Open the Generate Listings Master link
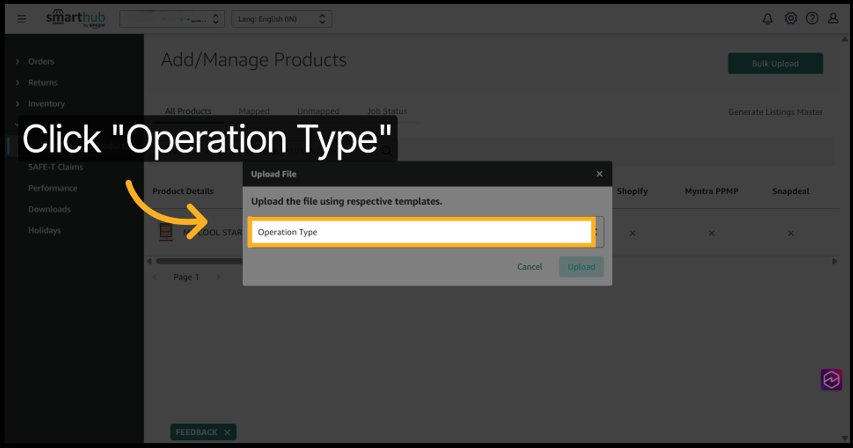The height and width of the screenshot is (448, 853). pos(775,112)
